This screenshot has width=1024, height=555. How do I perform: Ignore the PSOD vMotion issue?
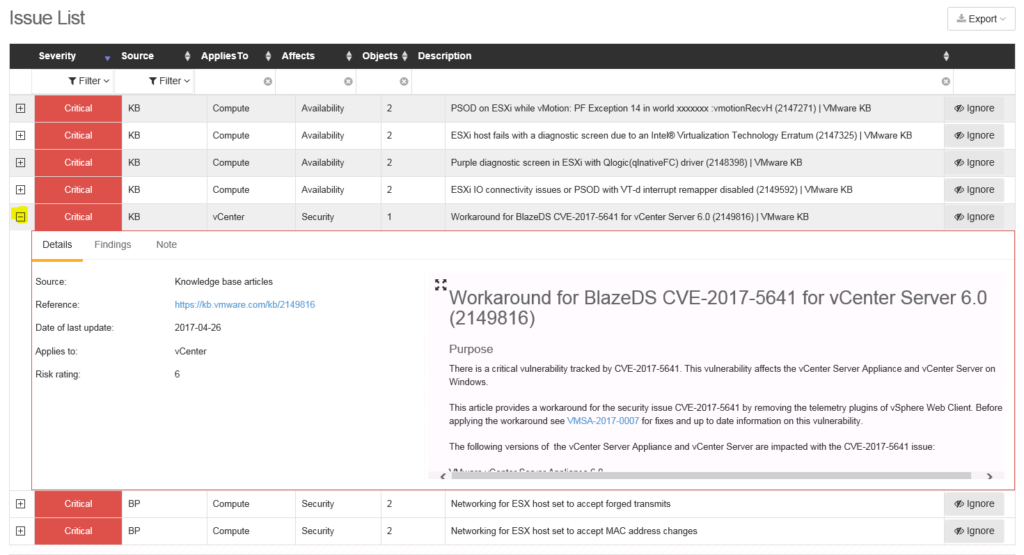click(x=974, y=108)
